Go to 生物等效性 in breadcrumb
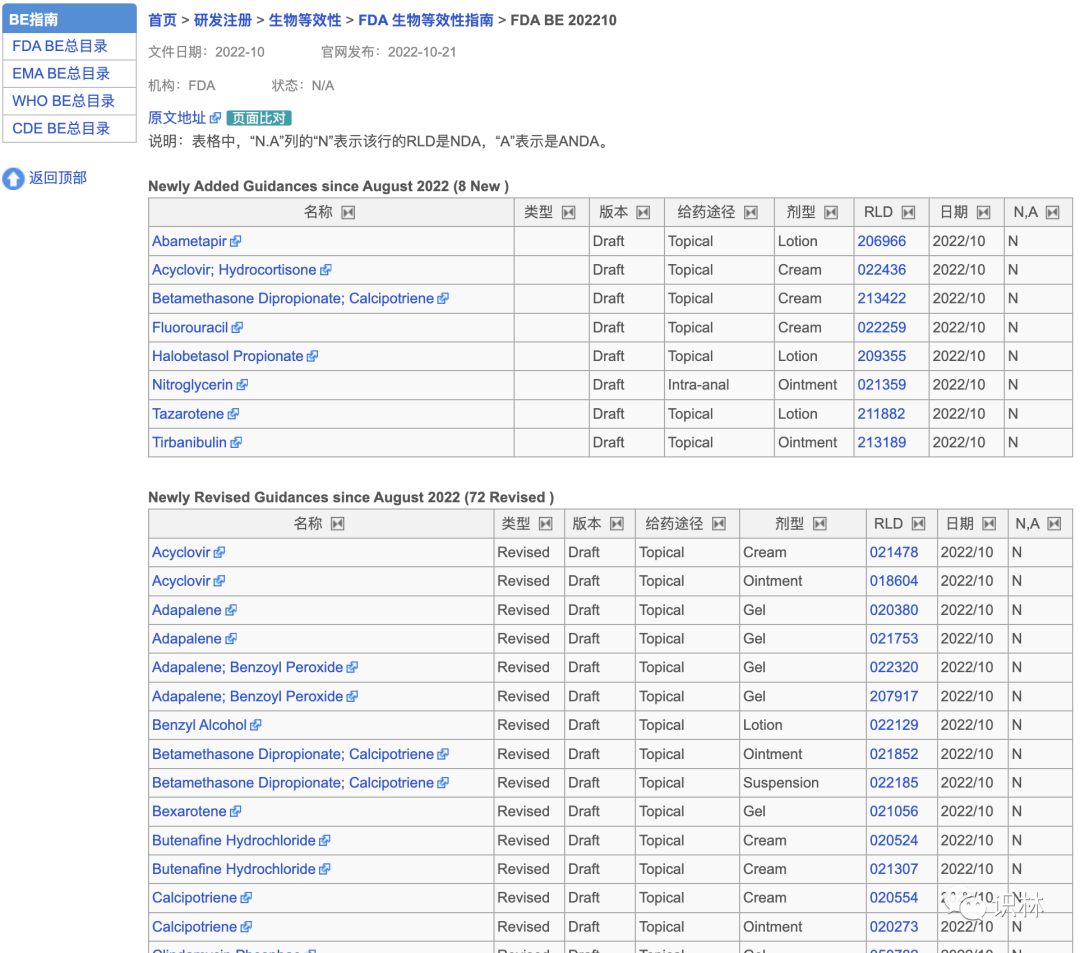Viewport: 1080px width, 953px height. coord(305,20)
